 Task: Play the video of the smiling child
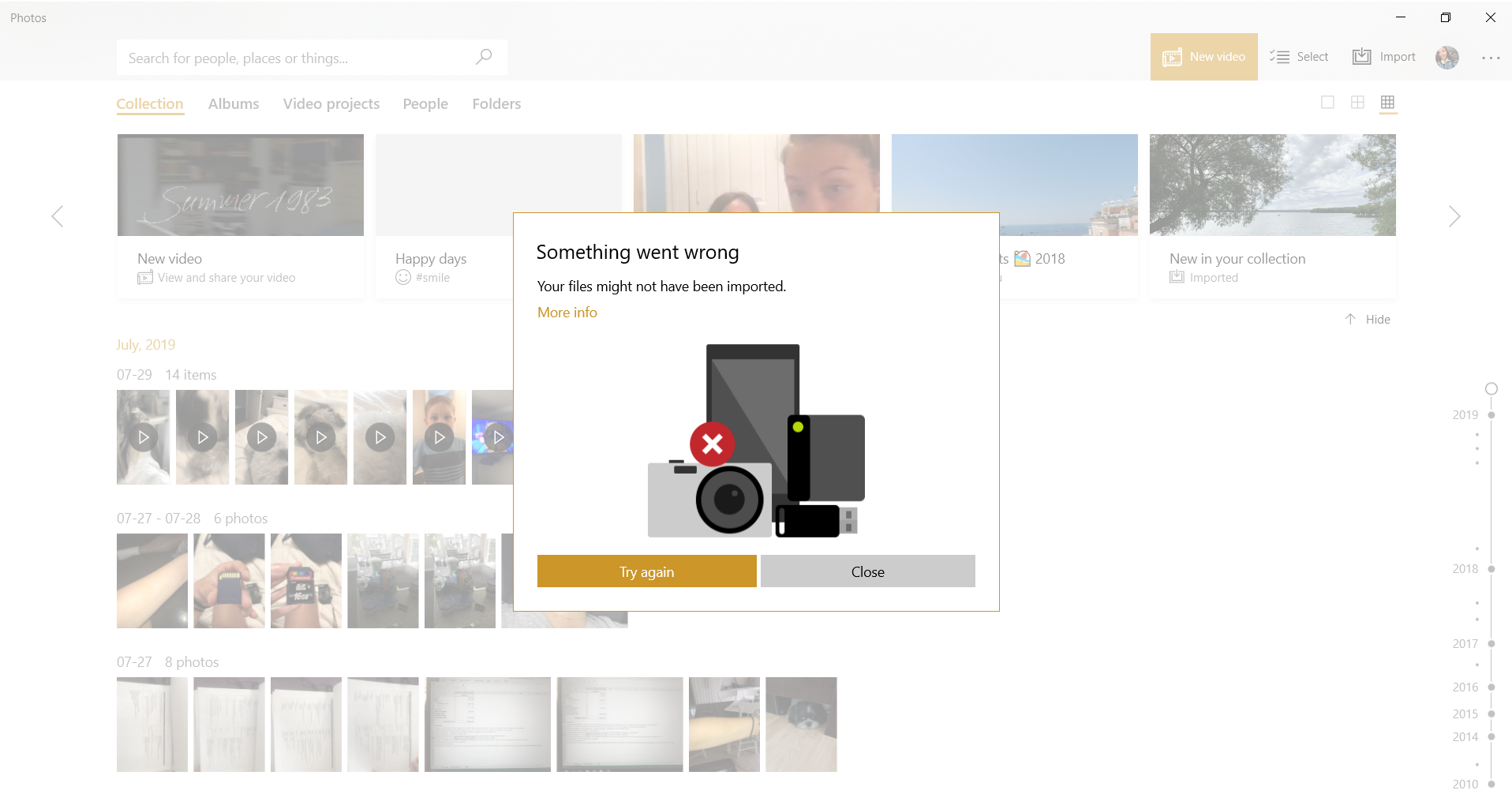[x=439, y=437]
